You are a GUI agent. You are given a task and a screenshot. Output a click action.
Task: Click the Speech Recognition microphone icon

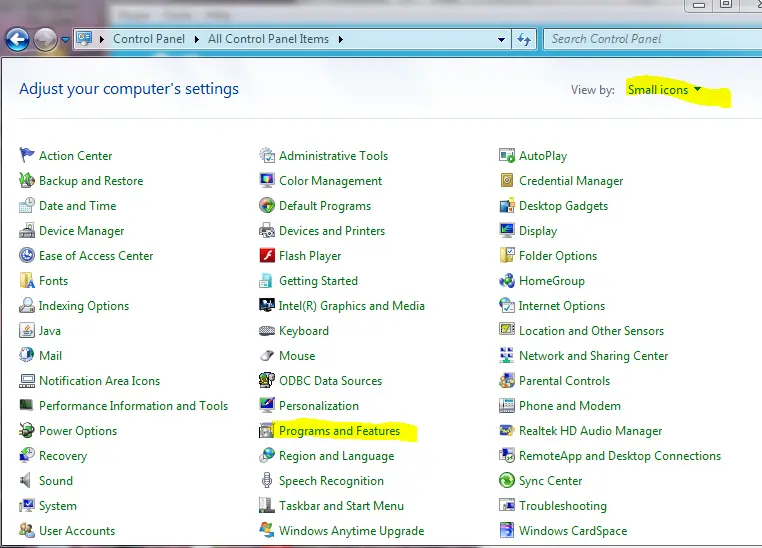267,480
